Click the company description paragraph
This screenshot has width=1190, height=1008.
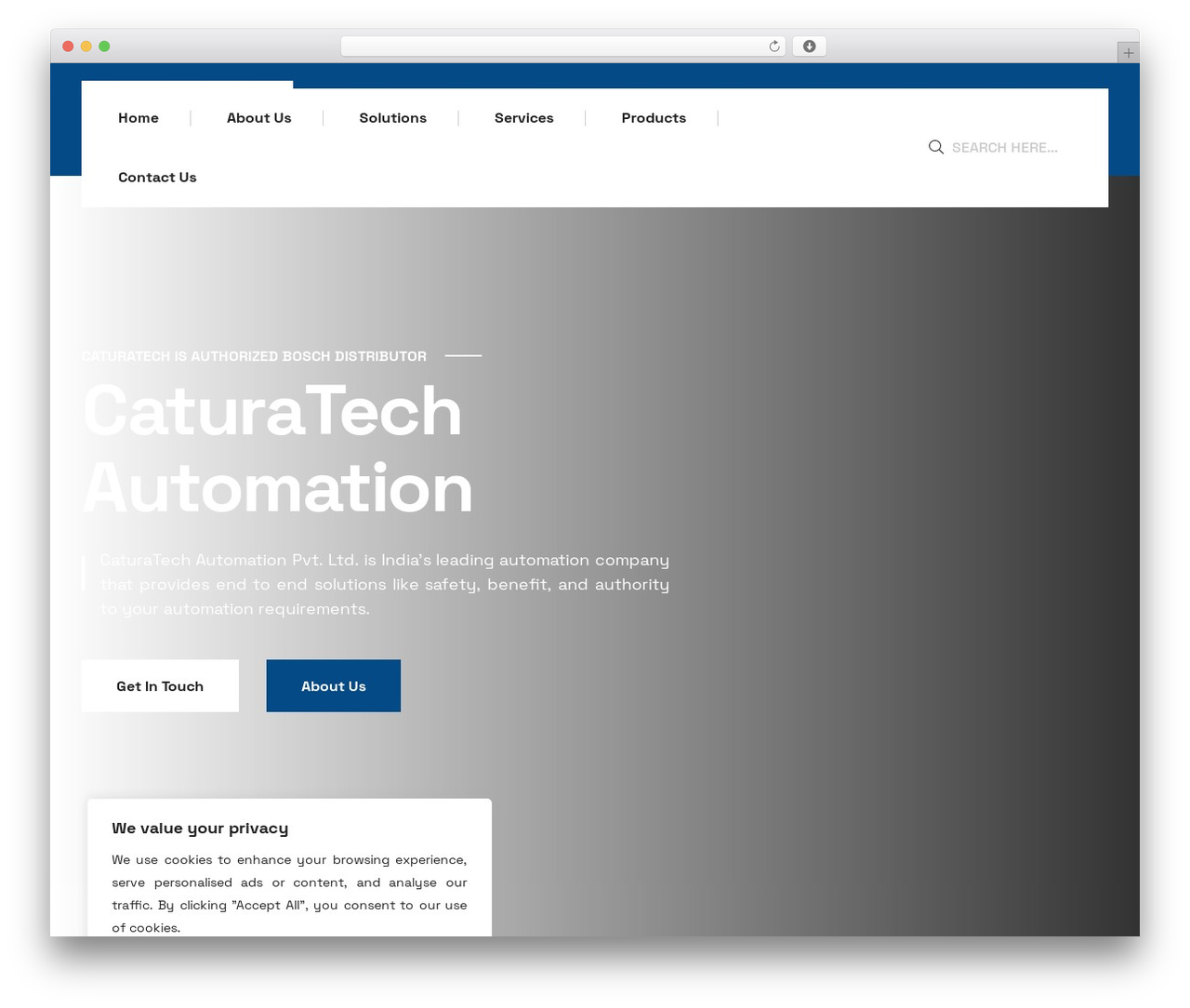385,584
